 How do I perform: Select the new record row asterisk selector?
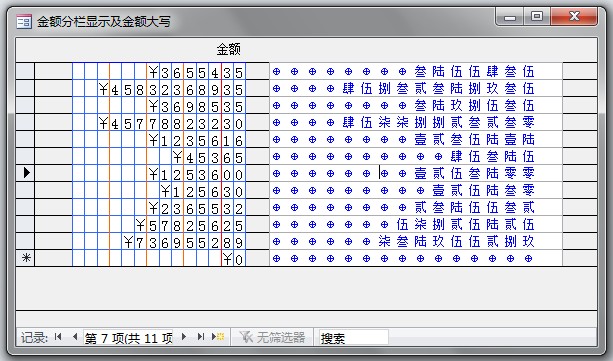pos(26,258)
